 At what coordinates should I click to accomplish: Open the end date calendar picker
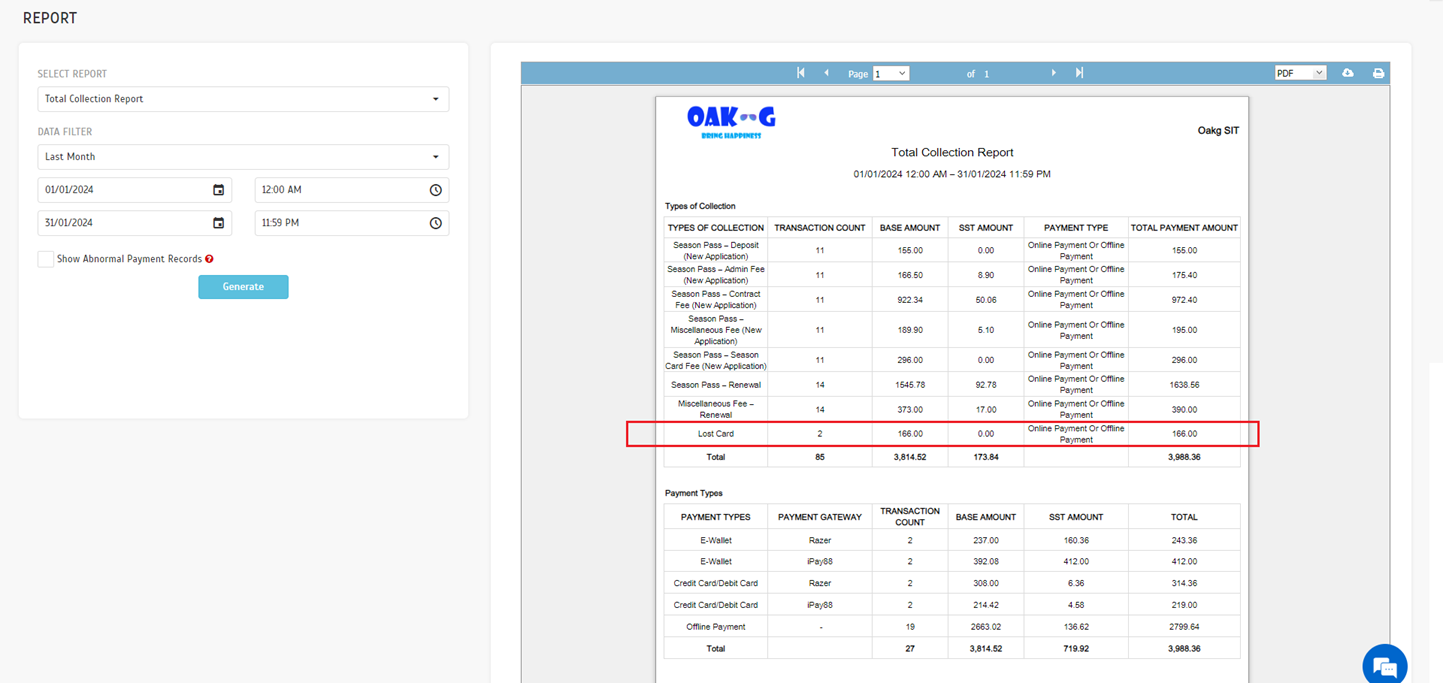point(218,223)
